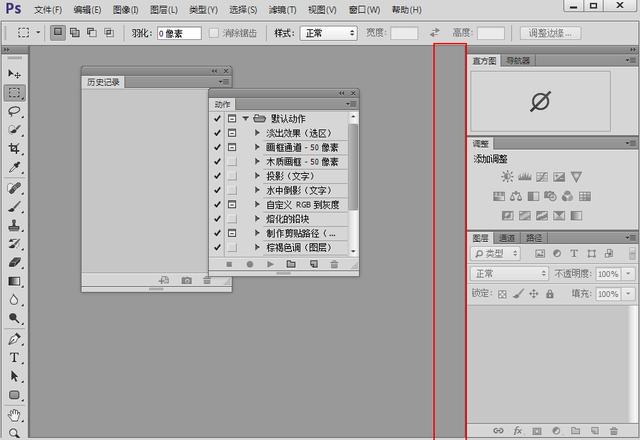This screenshot has height=440, width=640.
Task: Expand the 棕褐色调（图层）action
Action: click(257, 247)
